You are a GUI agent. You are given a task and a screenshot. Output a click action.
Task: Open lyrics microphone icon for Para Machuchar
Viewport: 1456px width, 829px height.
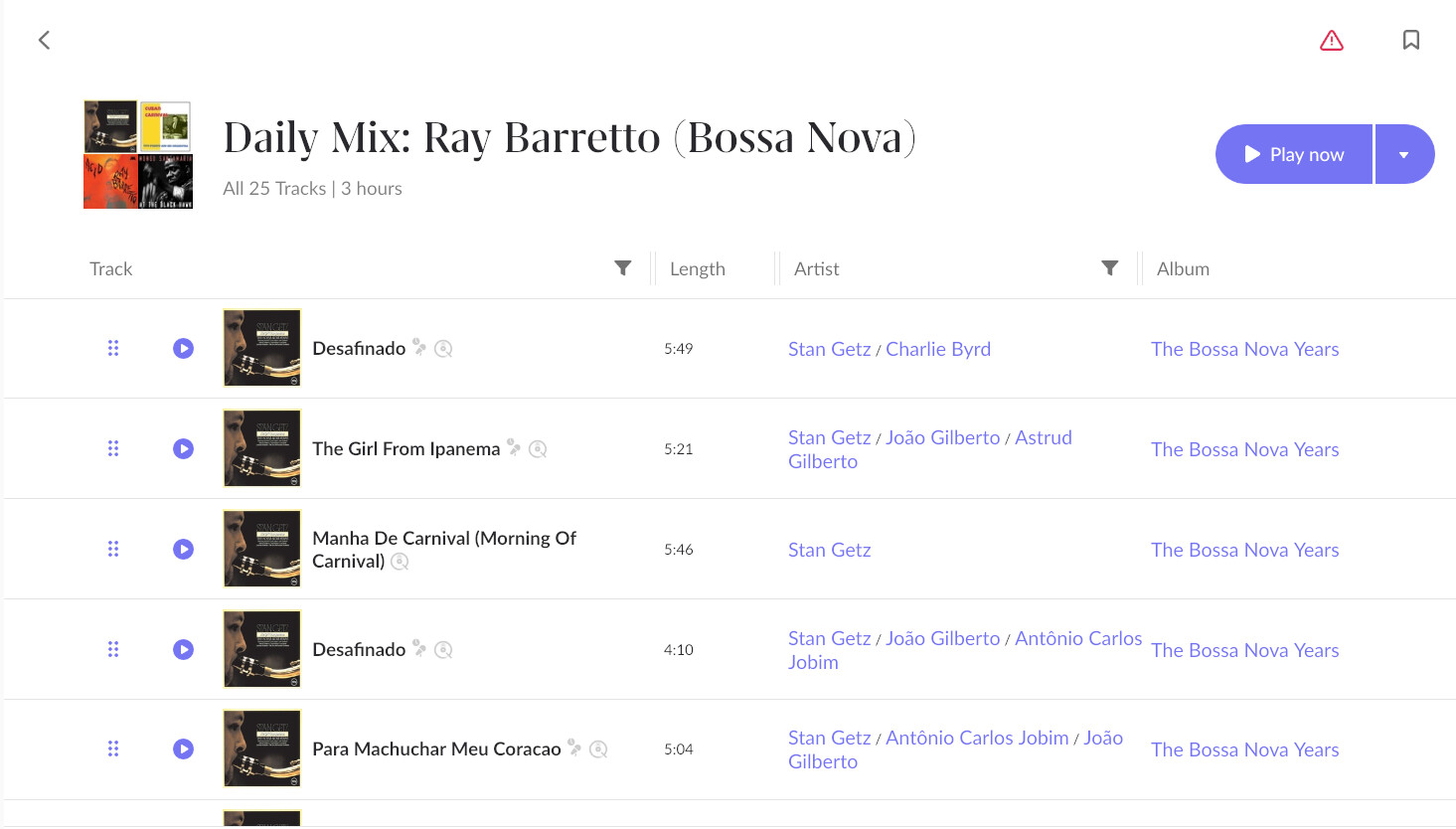pos(574,747)
